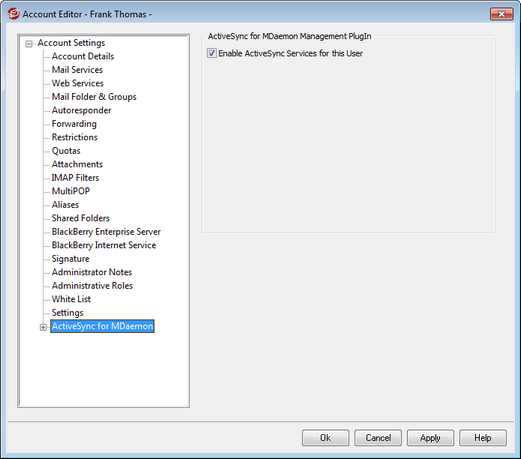Close the Account Editor window

pyautogui.click(x=501, y=14)
